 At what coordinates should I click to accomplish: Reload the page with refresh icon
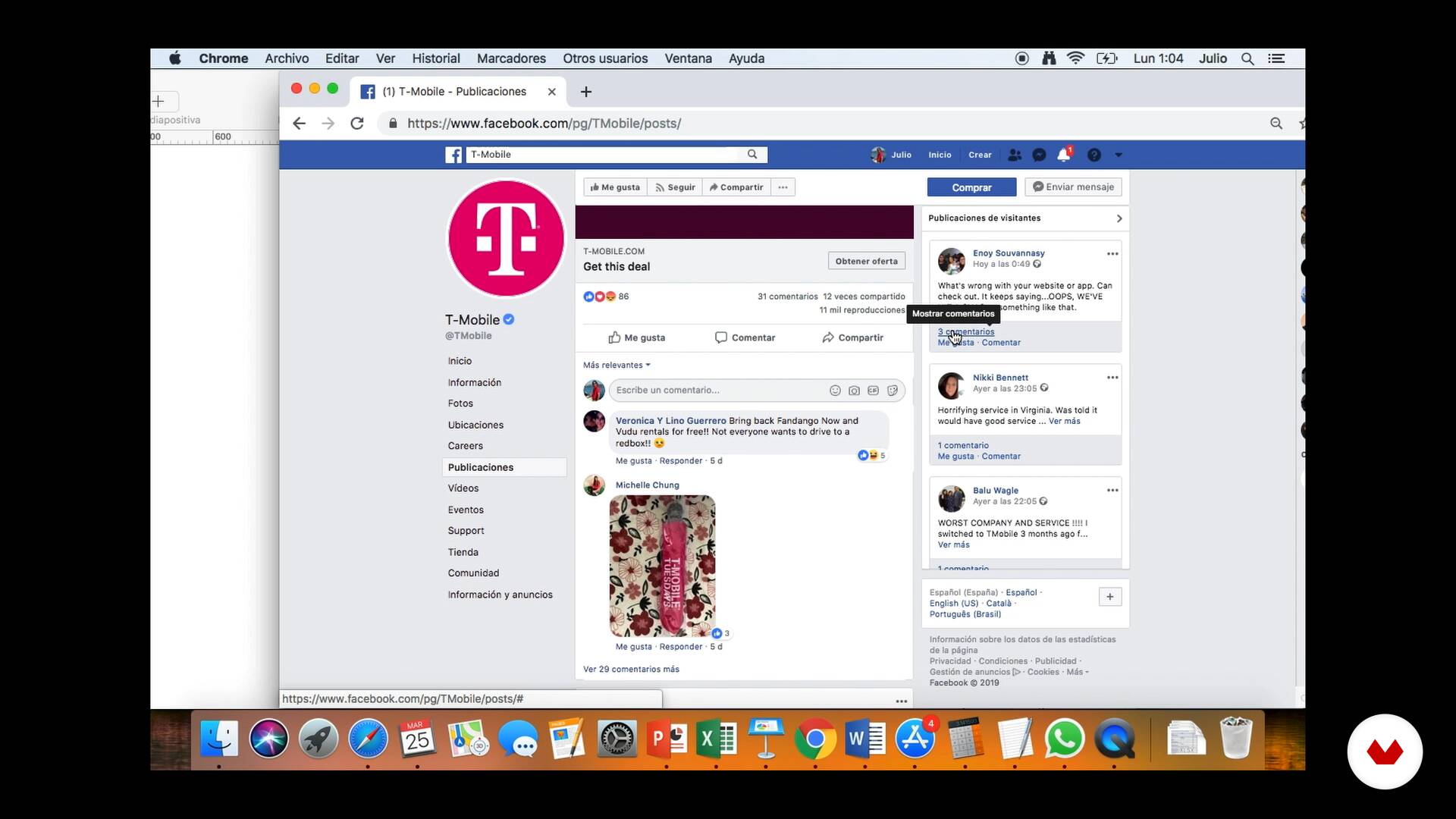pos(357,124)
